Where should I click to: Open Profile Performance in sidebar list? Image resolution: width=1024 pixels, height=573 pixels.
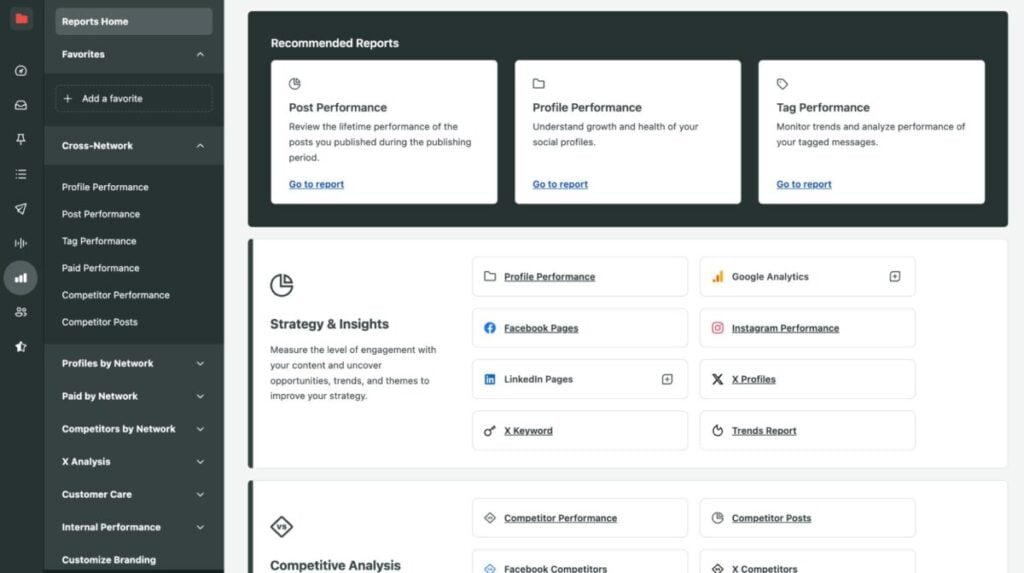[105, 187]
